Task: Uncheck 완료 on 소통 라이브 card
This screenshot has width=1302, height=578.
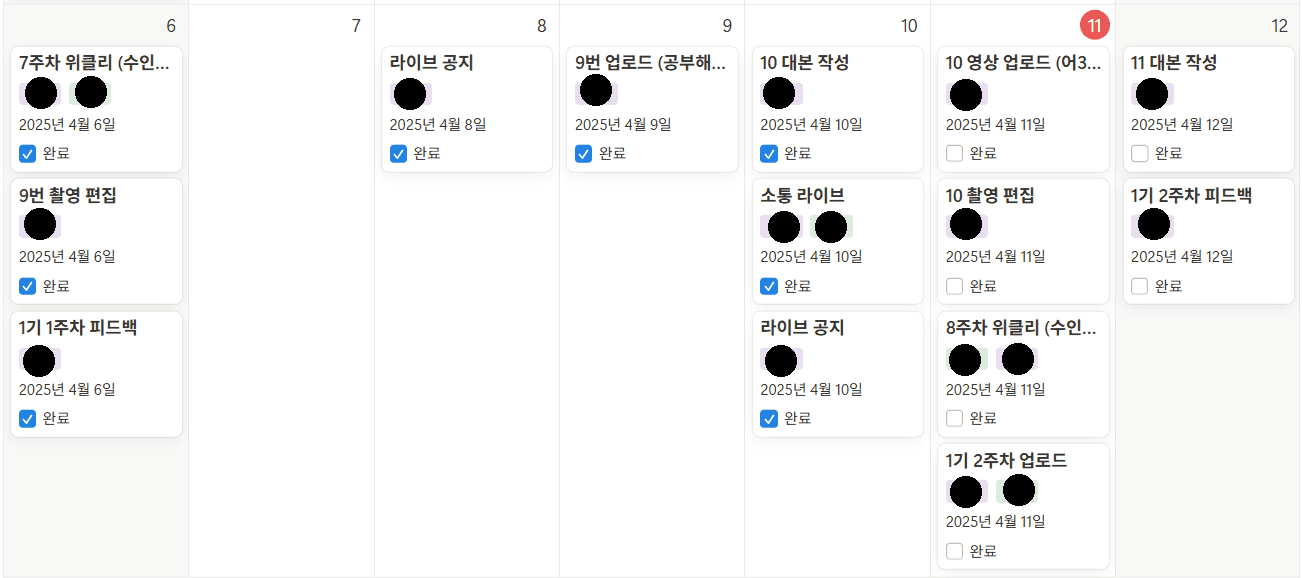Action: (769, 286)
